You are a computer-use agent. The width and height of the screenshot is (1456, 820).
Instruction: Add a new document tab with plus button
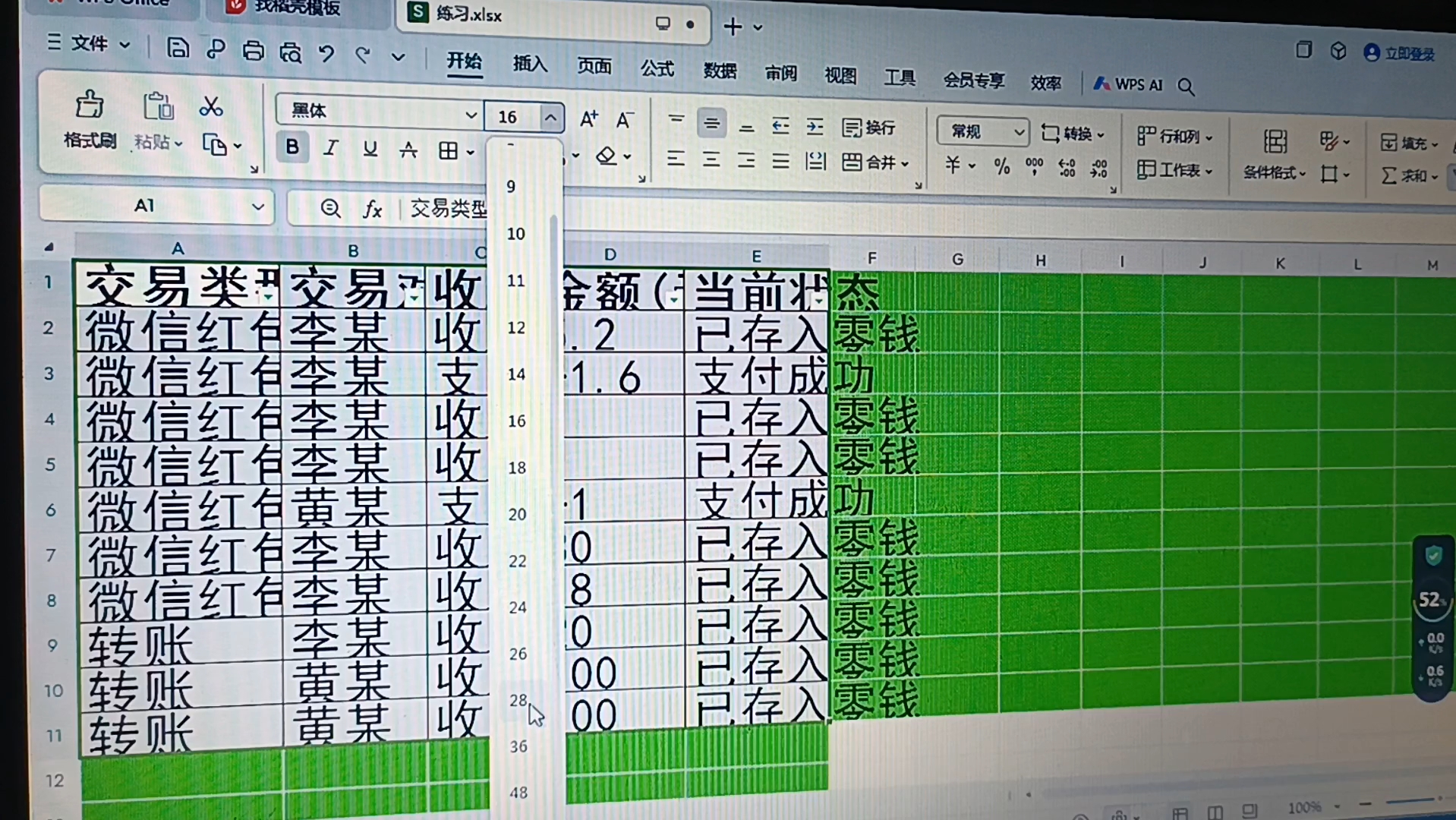click(x=733, y=27)
